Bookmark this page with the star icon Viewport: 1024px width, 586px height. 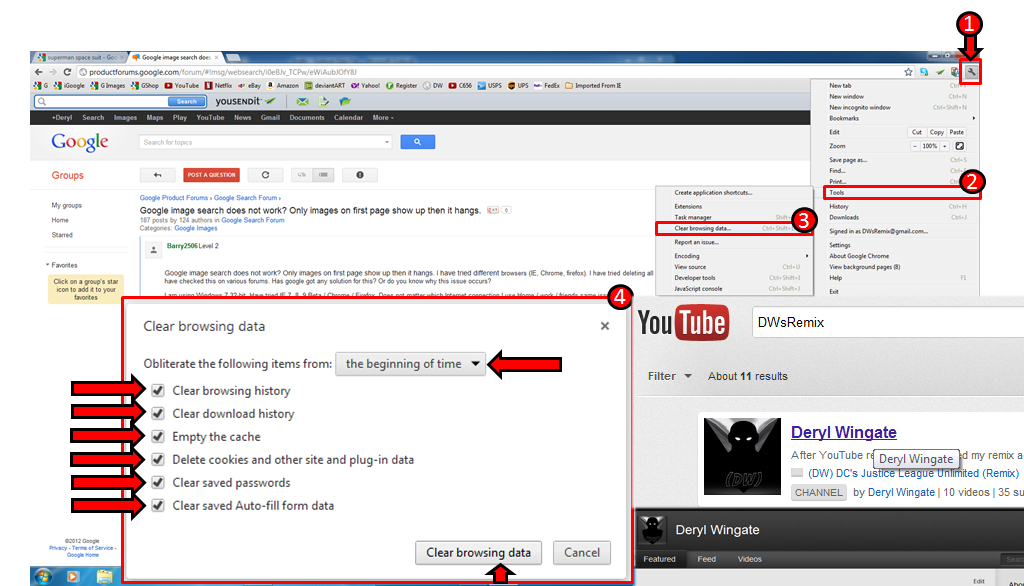coord(908,73)
